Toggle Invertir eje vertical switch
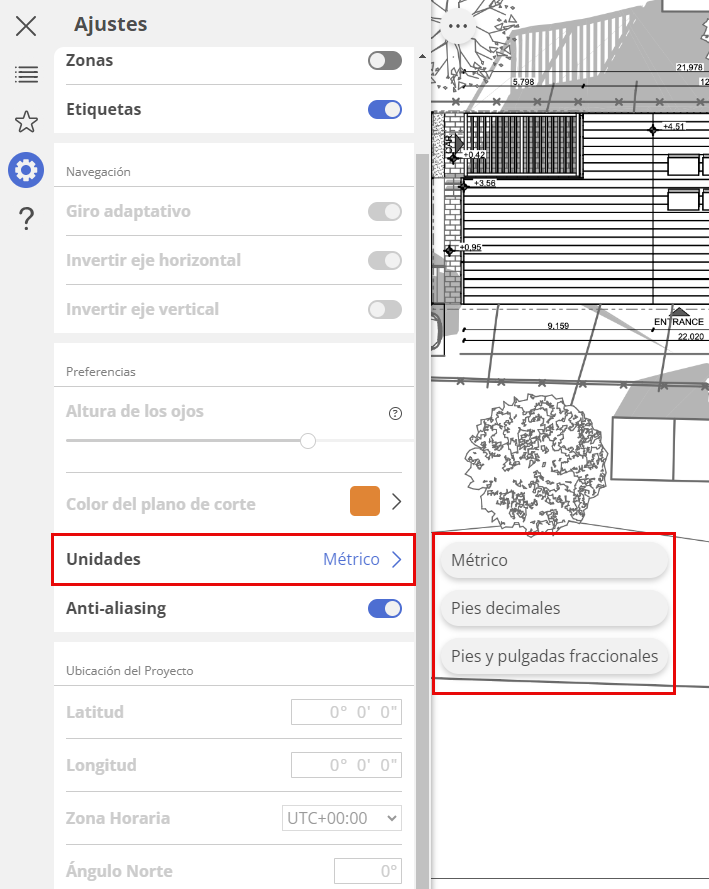This screenshot has width=709, height=889. point(385,310)
